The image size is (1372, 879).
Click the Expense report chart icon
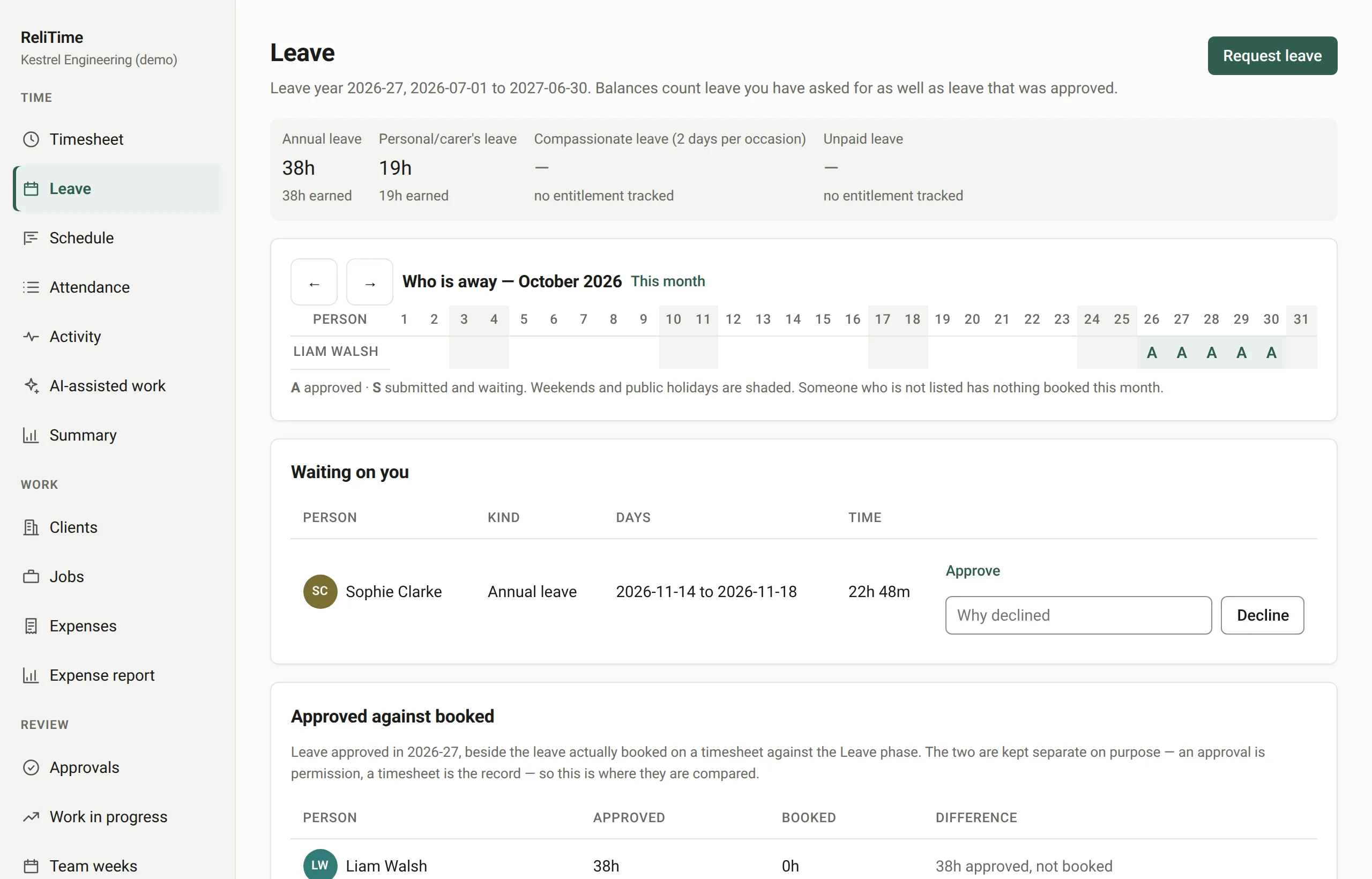pos(31,675)
